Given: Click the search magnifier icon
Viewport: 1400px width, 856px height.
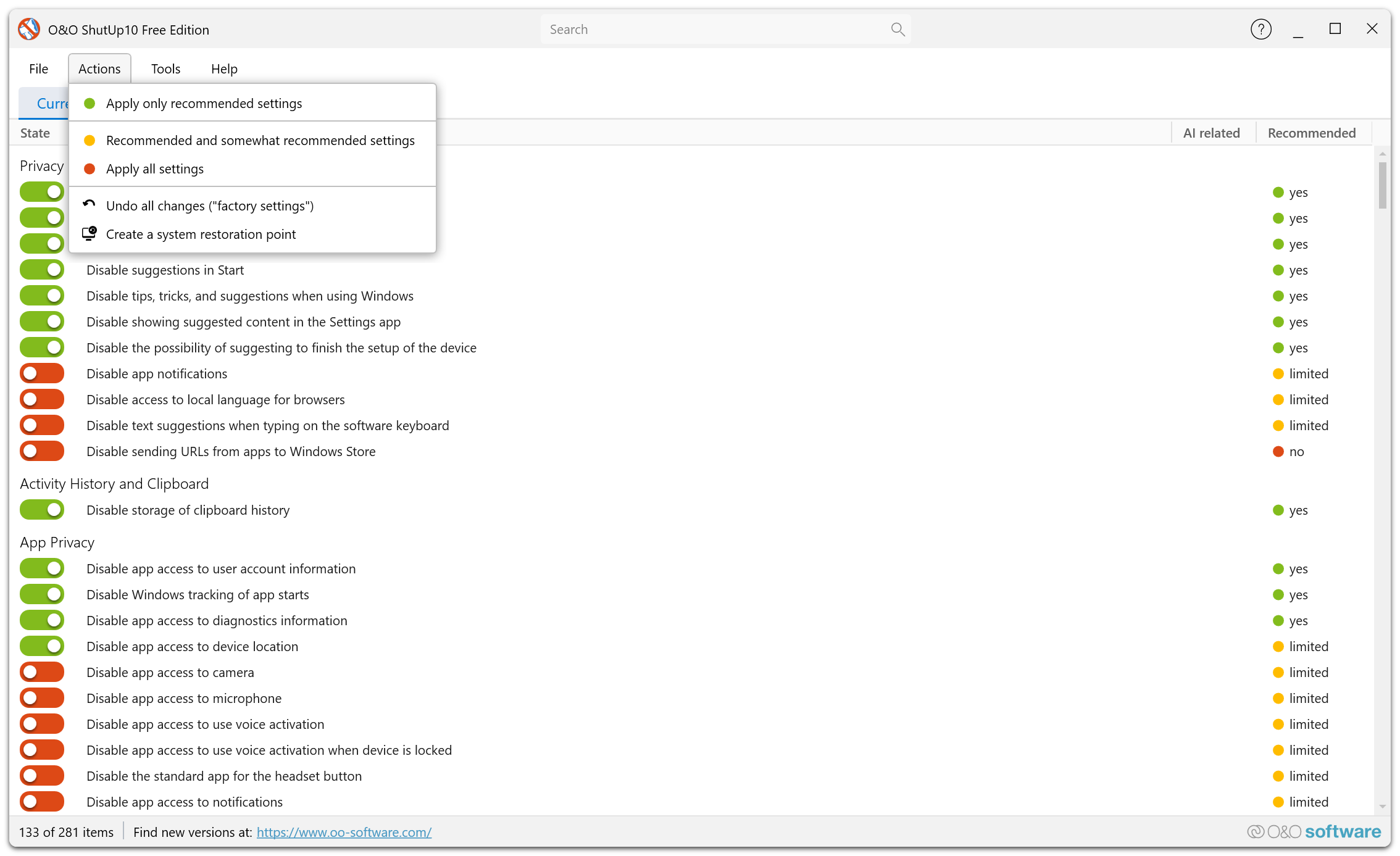Looking at the screenshot, I should pos(898,29).
